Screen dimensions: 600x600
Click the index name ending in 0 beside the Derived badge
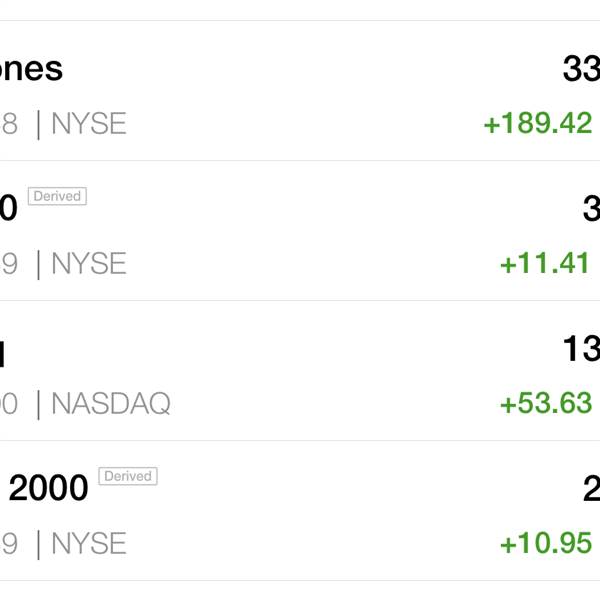pos(8,208)
